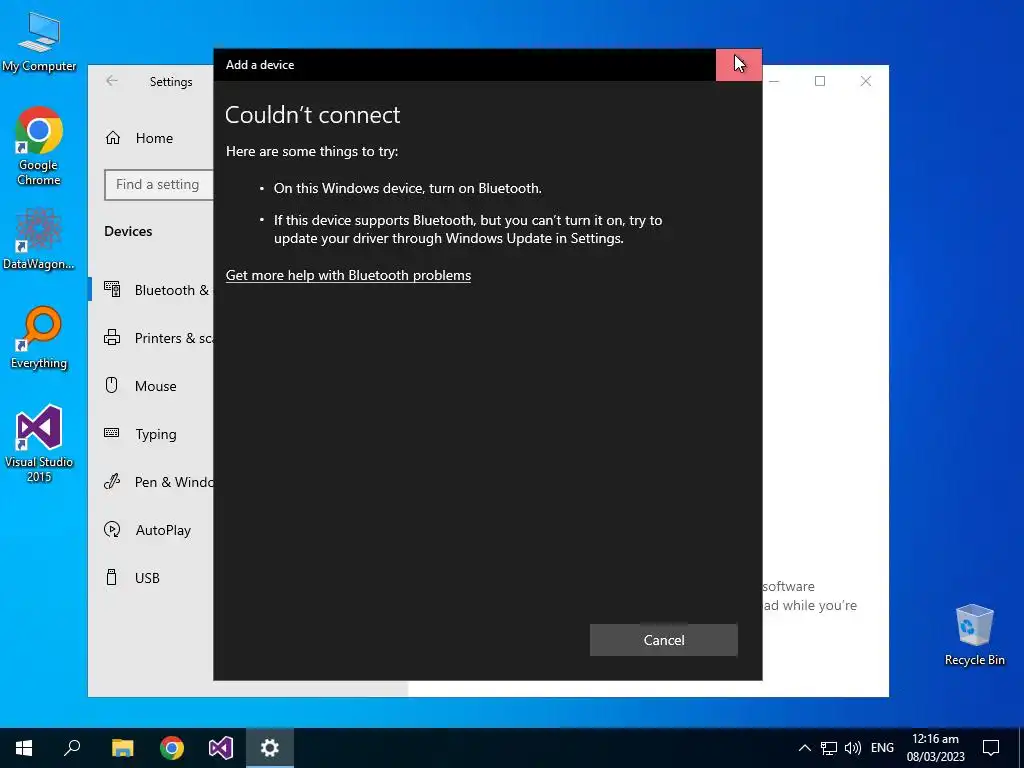This screenshot has height=768, width=1024.
Task: Click the volume speaker tray icon
Action: [x=852, y=748]
